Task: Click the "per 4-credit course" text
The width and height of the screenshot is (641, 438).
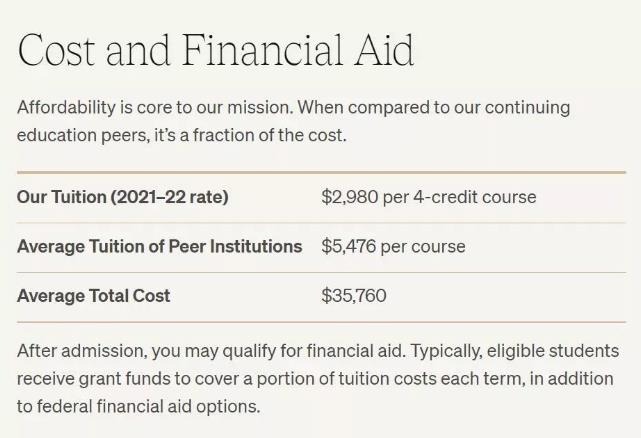Action: click(459, 197)
